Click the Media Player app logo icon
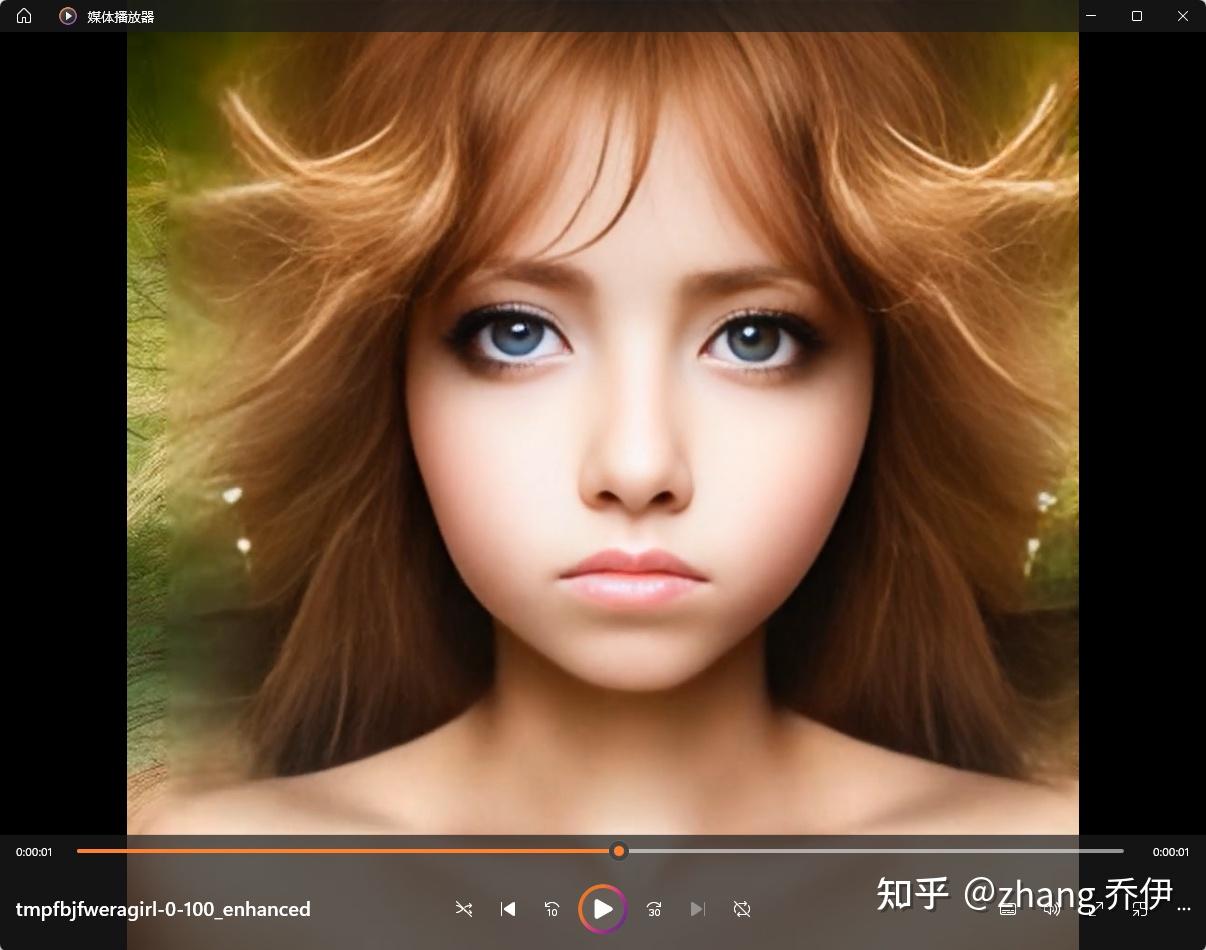This screenshot has height=950, width=1206. coord(68,16)
